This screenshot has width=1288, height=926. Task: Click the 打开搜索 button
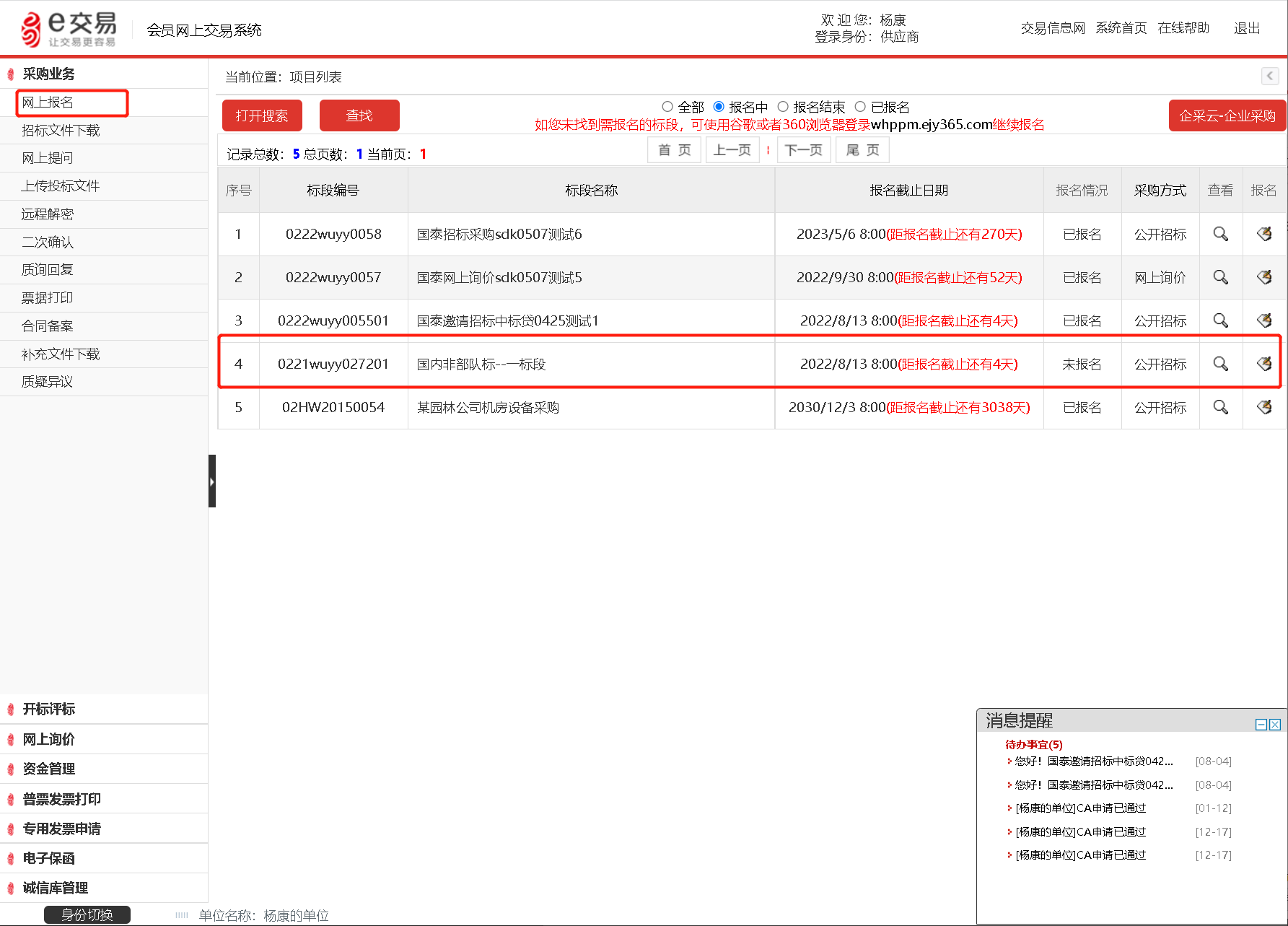(x=262, y=115)
